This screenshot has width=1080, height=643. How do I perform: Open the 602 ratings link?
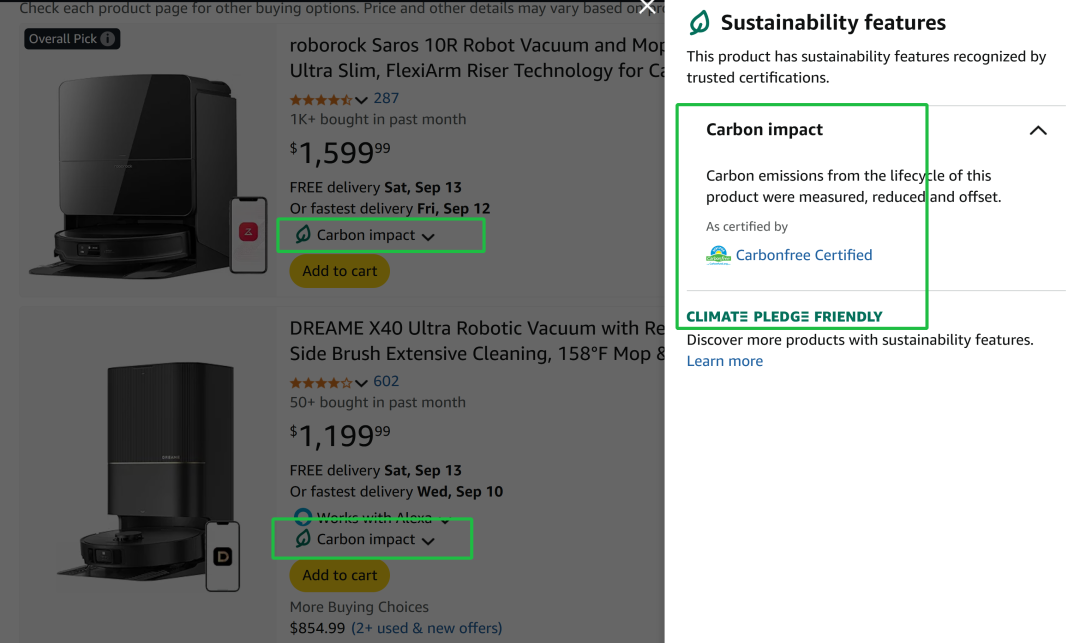point(386,381)
